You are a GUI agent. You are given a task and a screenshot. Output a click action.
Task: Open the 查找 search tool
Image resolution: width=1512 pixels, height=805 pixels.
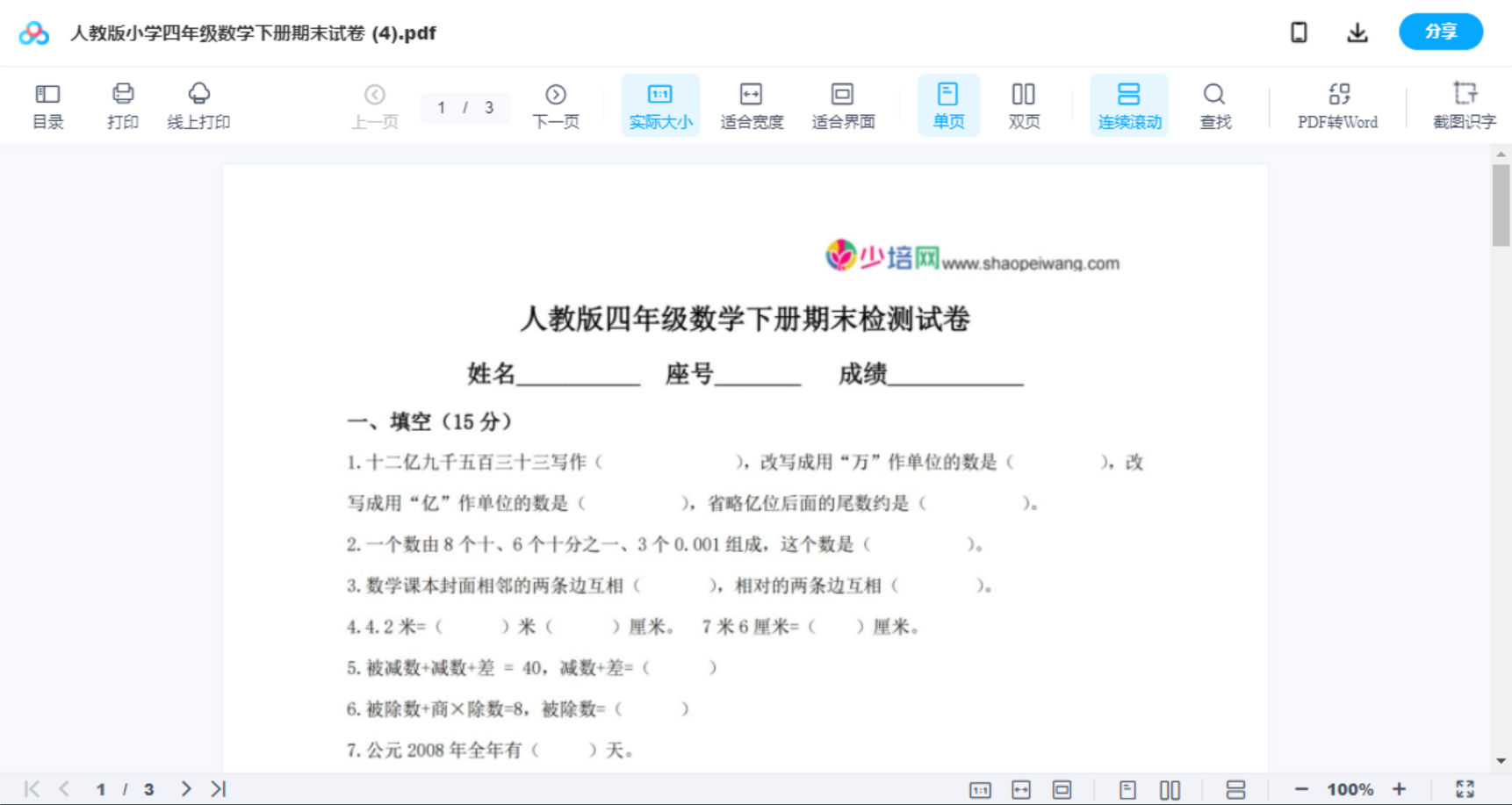tap(1215, 106)
